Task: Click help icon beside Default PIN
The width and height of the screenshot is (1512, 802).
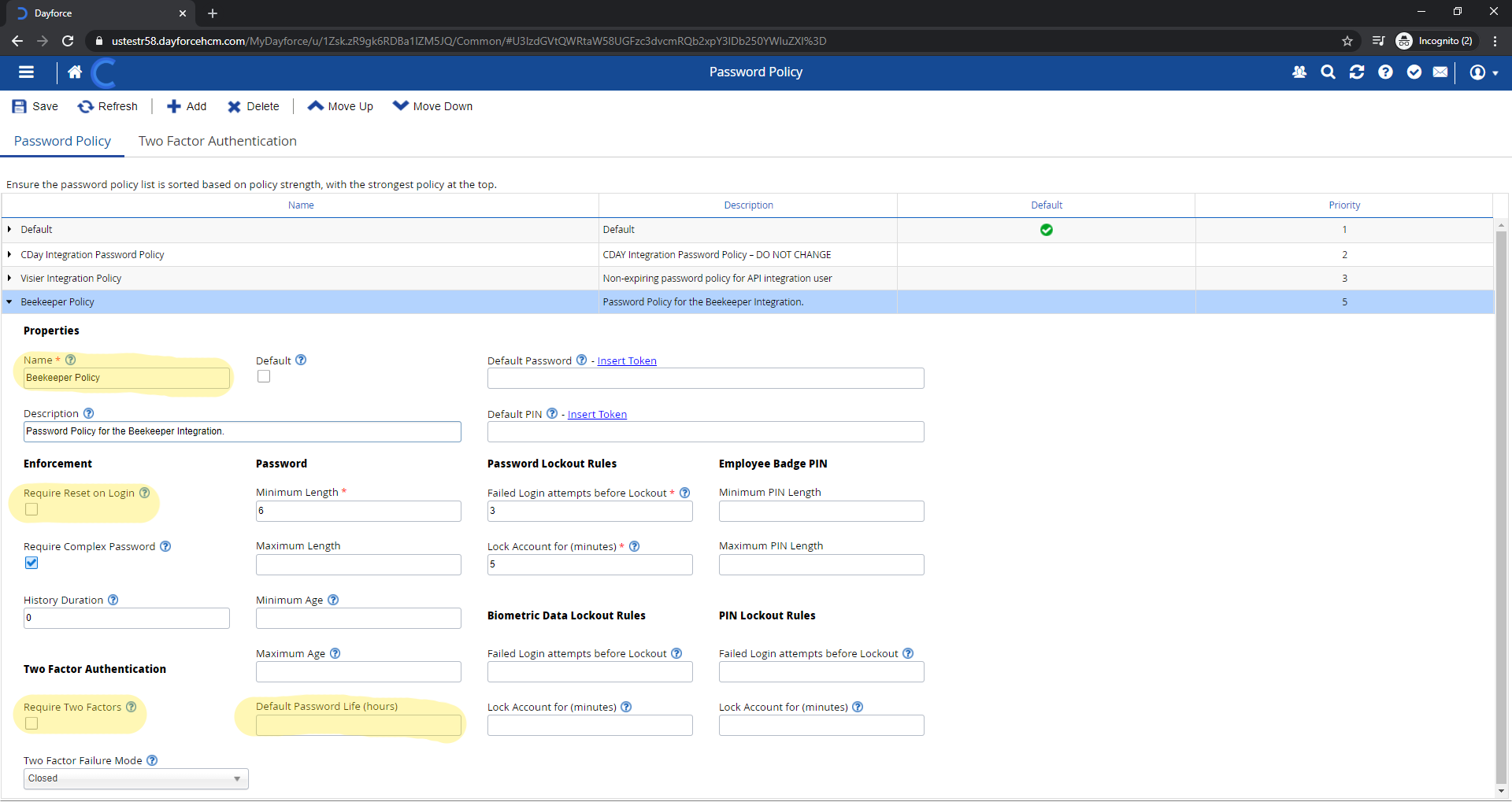Action: (552, 413)
